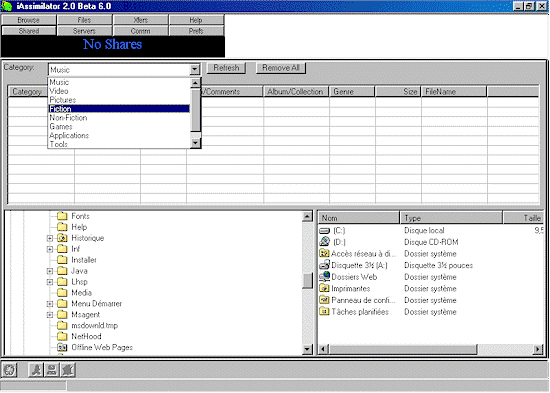Click the Tâches planifiées icon
Image resolution: width=550 pixels, height=393 pixels.
point(324,312)
